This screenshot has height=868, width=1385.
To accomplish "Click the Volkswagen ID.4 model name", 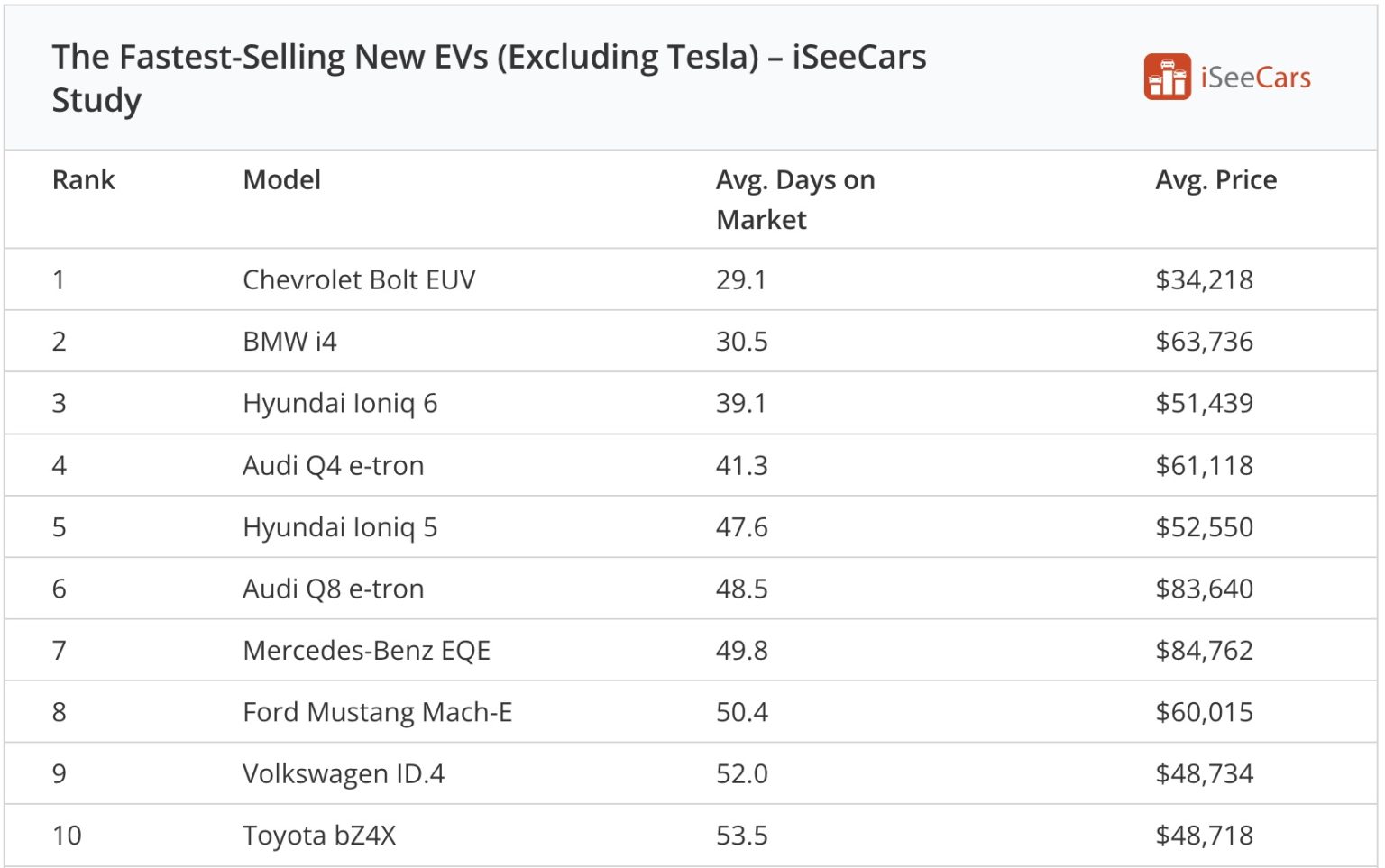I will (x=344, y=773).
